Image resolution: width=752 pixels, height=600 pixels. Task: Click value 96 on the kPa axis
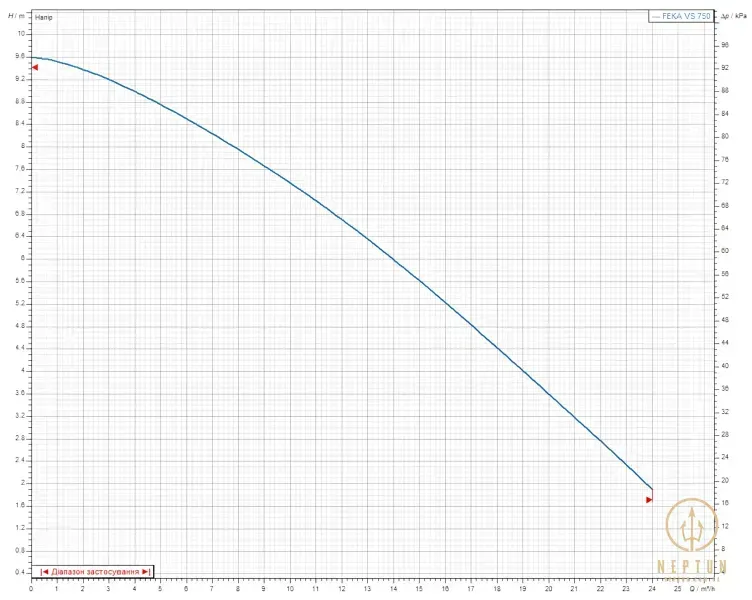[x=725, y=45]
